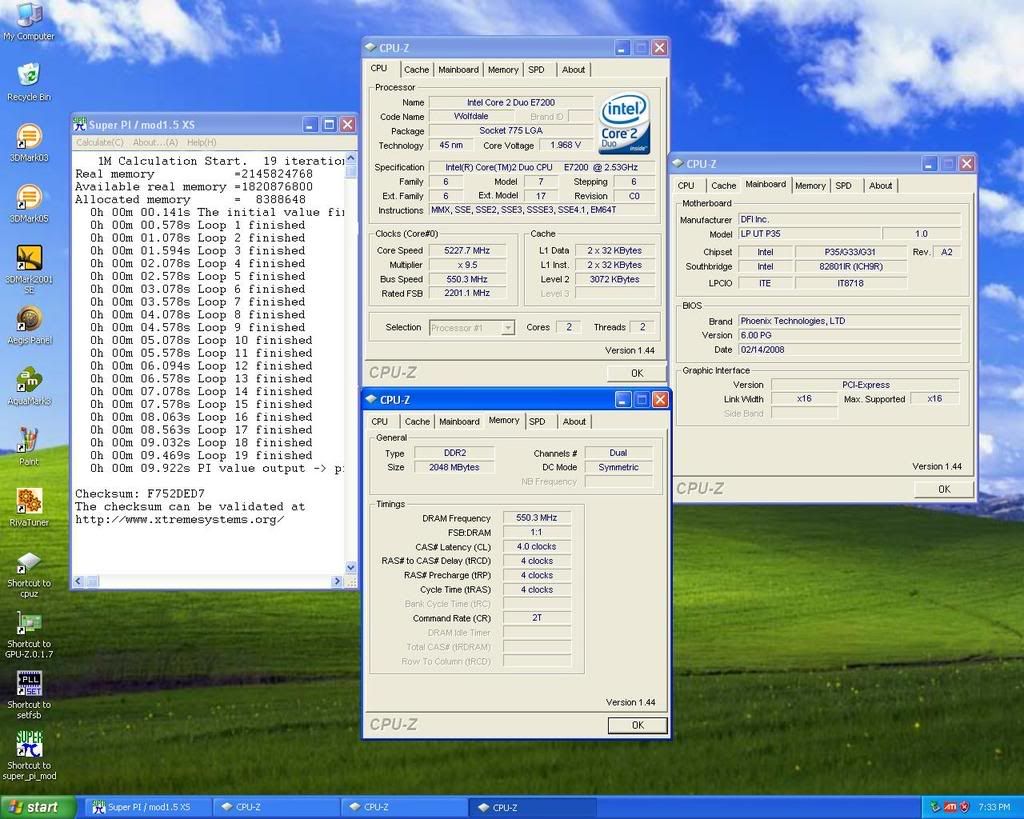This screenshot has height=819, width=1024.
Task: Open My Computer desktop icon
Action: pos(29,21)
